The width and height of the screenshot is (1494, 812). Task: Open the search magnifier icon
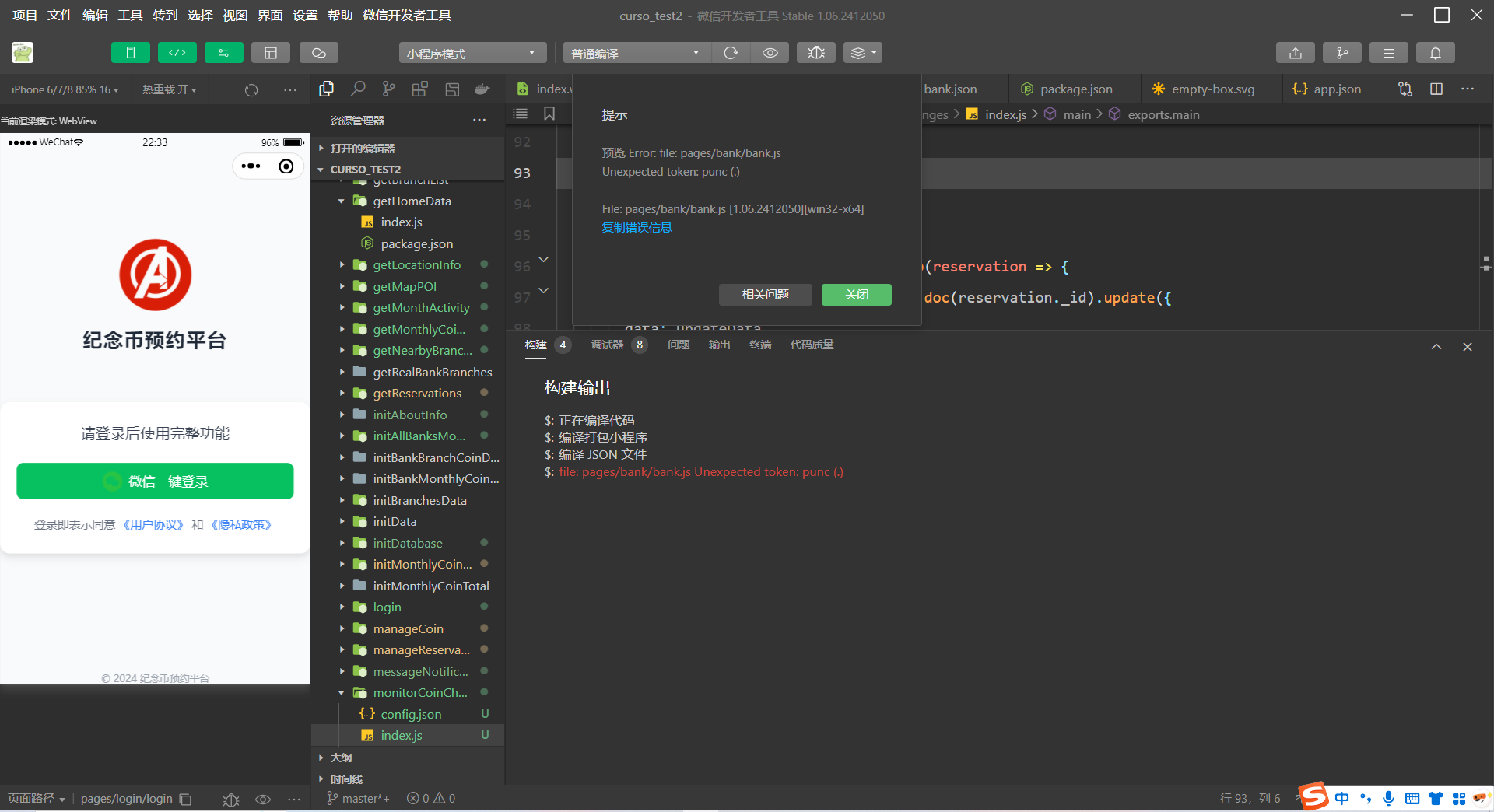[x=358, y=89]
